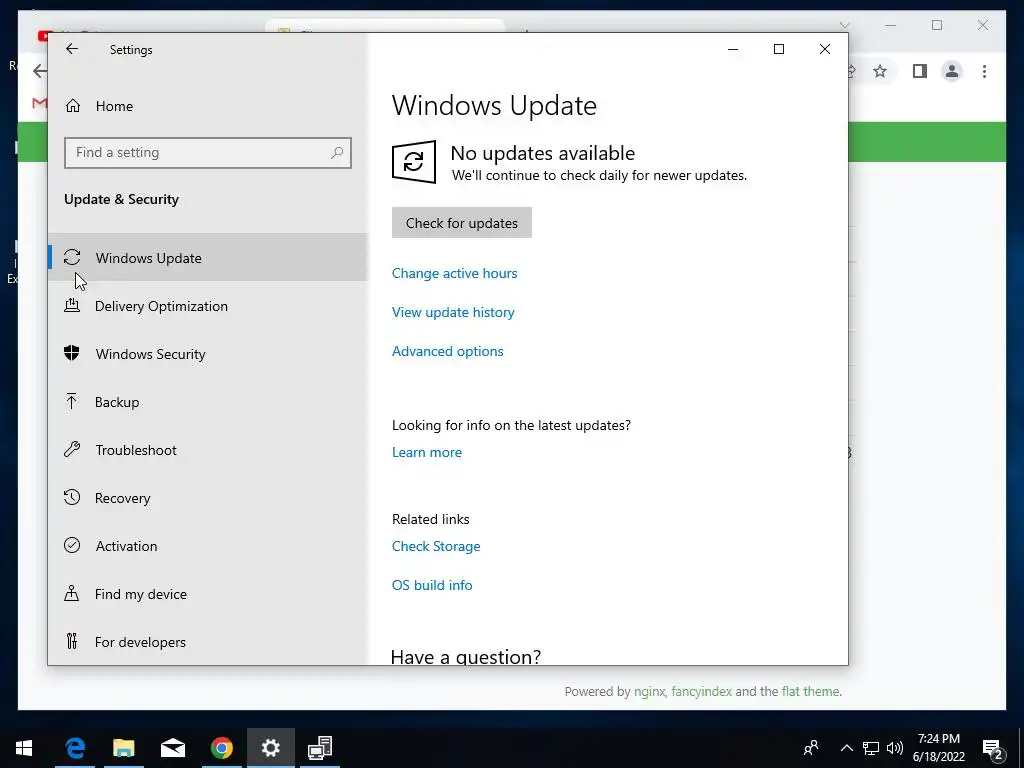Click the Backup upward arrow icon
The height and width of the screenshot is (768, 1024).
pos(72,401)
